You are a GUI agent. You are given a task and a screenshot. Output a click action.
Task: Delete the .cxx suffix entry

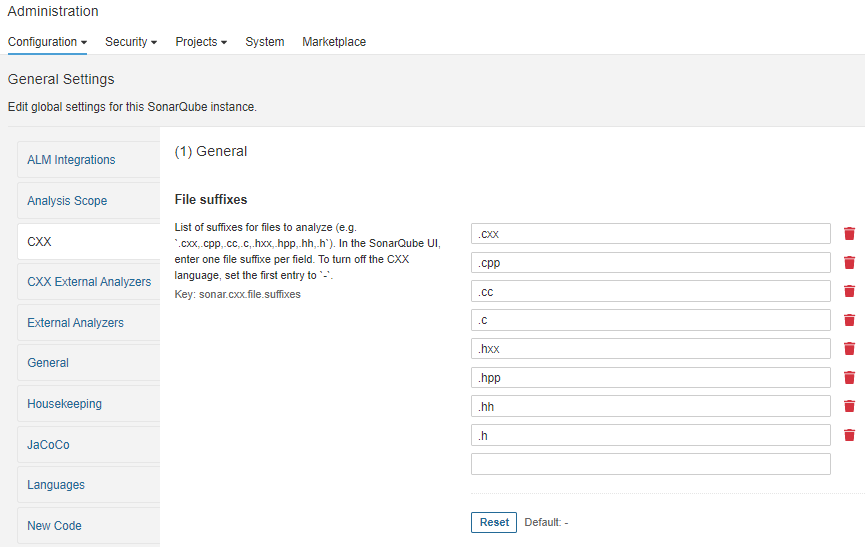click(849, 234)
